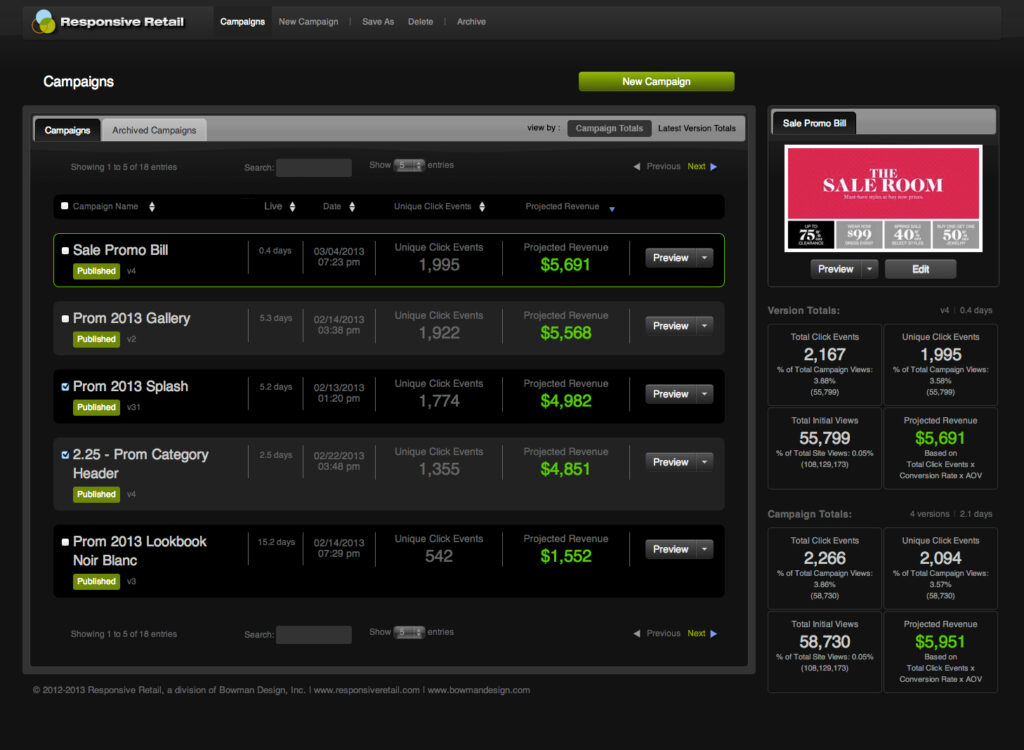Open bottom Show entries count selector
The width and height of the screenshot is (1024, 750).
point(409,632)
